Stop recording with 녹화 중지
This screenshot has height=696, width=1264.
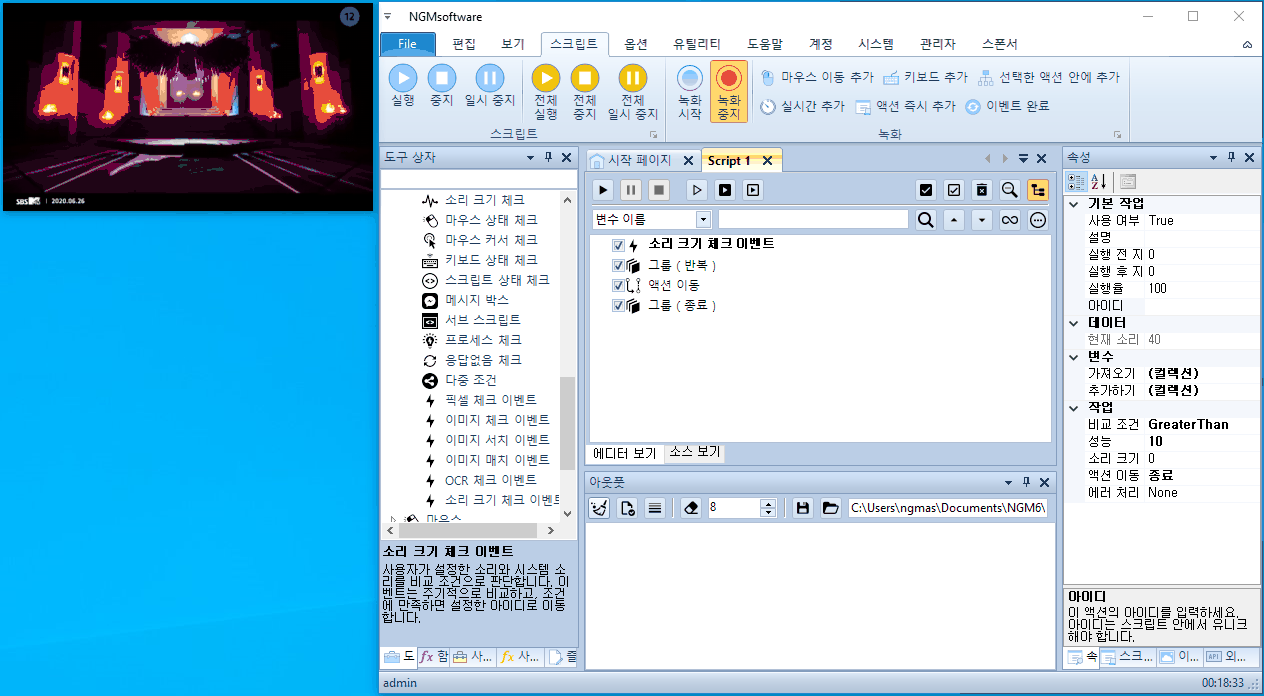(729, 92)
